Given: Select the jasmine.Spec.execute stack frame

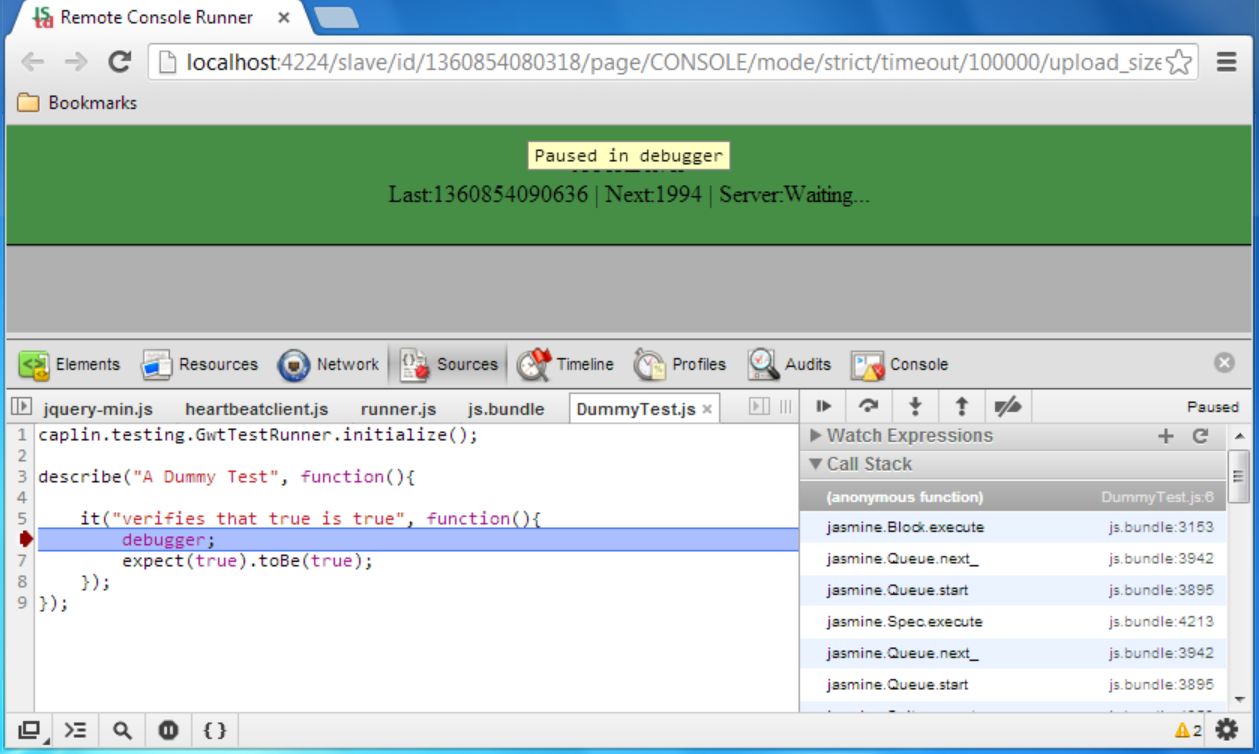Looking at the screenshot, I should pyautogui.click(x=1013, y=622).
